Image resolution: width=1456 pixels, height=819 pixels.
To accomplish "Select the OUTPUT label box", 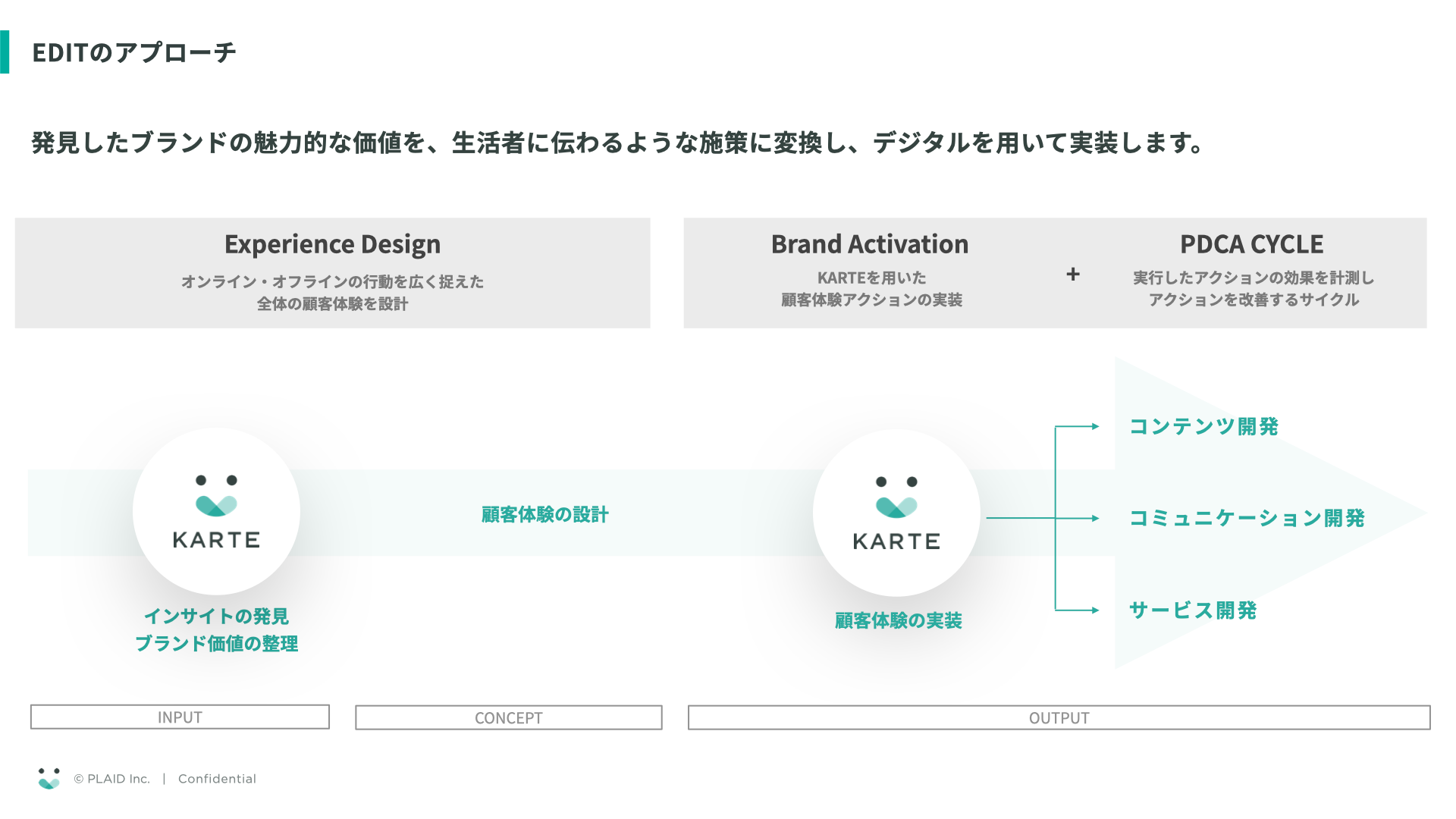I will [x=1059, y=718].
